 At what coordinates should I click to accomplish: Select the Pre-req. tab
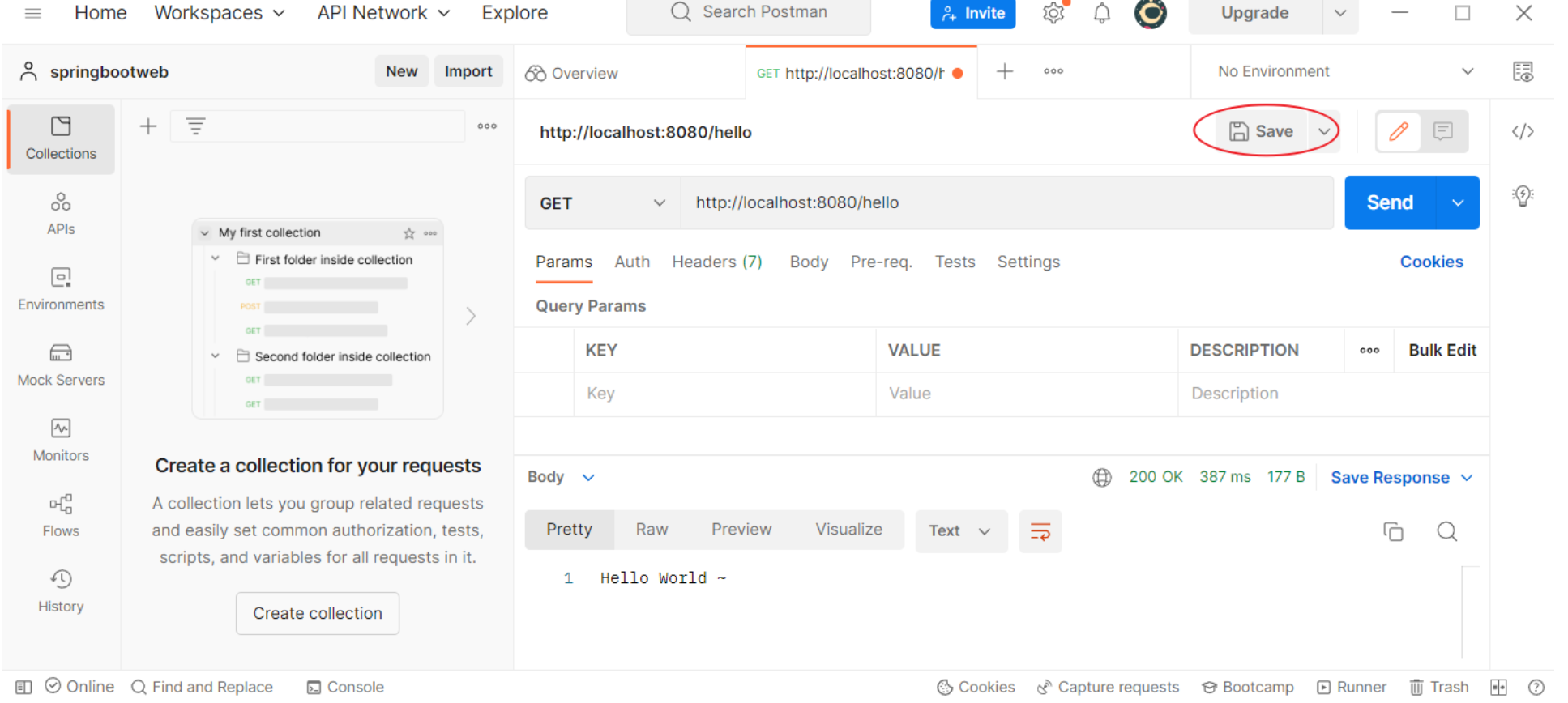click(x=881, y=262)
